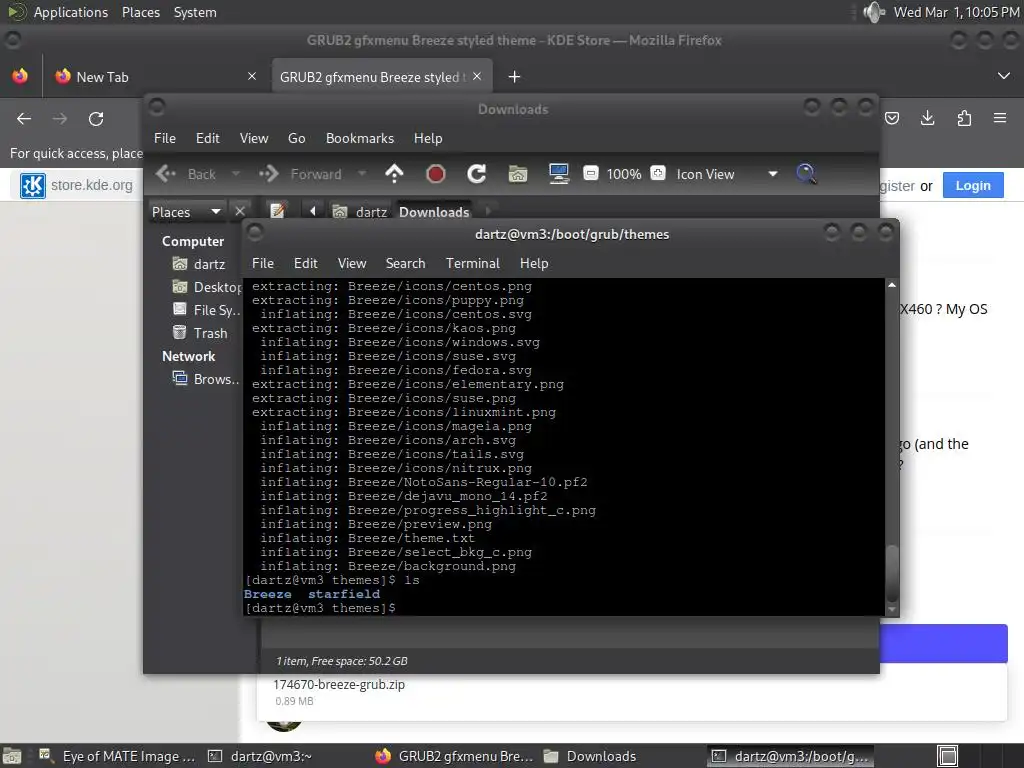Screen dimensions: 1024x768
Task: Click terminal scrollbar up arrow
Action: click(891, 285)
